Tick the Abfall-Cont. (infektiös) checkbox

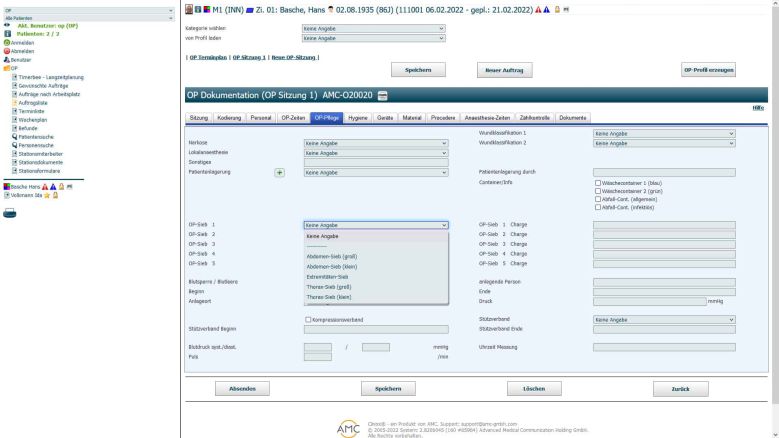[597, 206]
